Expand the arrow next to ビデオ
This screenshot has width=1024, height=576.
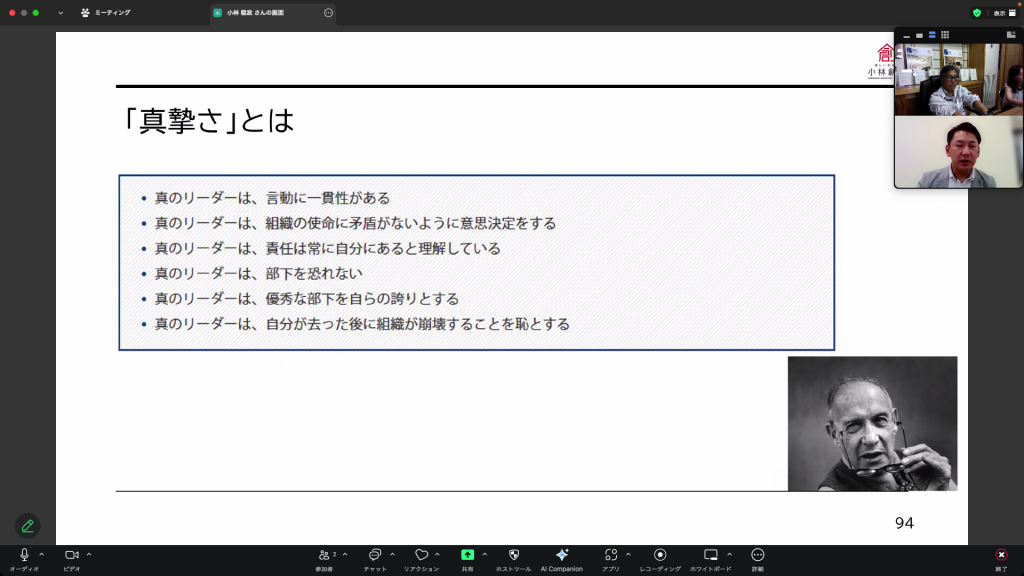pos(89,554)
